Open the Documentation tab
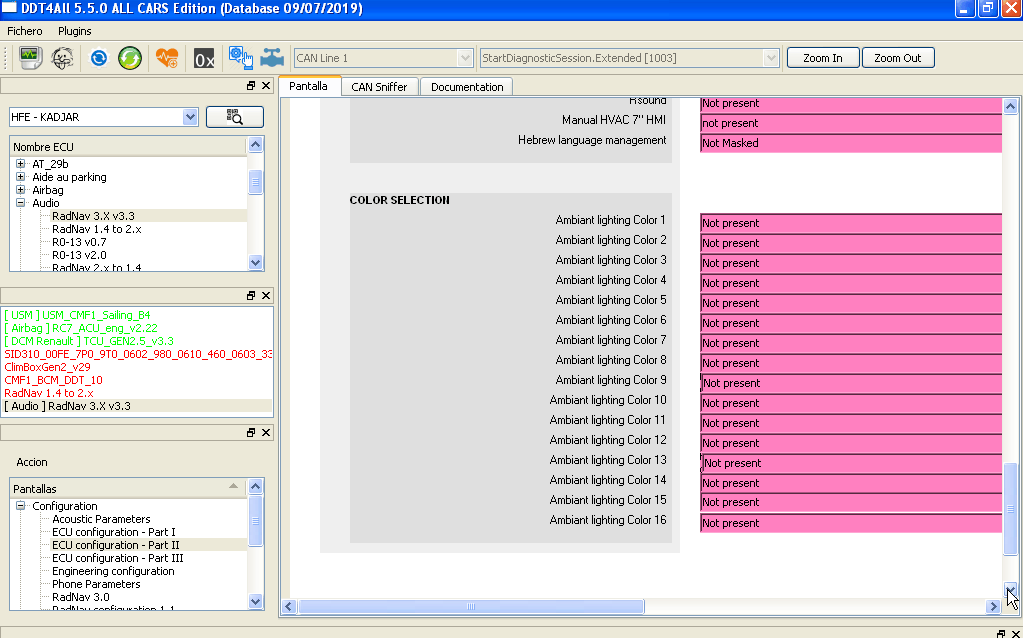The height and width of the screenshot is (638, 1023). 467,87
